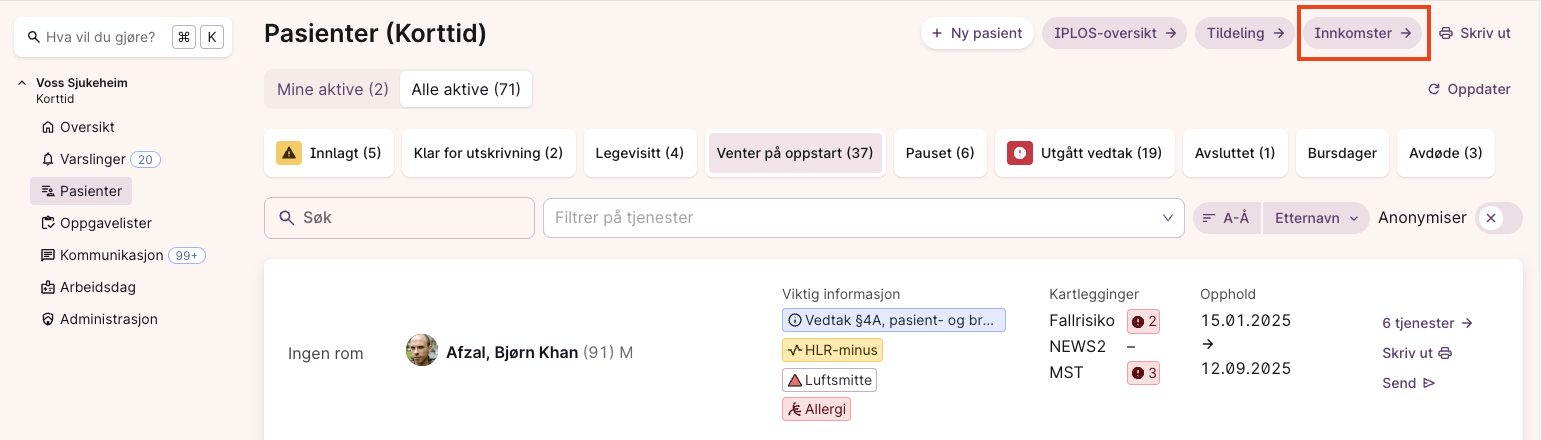Switch to the Mine aktive (2) tab
Viewport: 1541px width, 440px height.
332,89
